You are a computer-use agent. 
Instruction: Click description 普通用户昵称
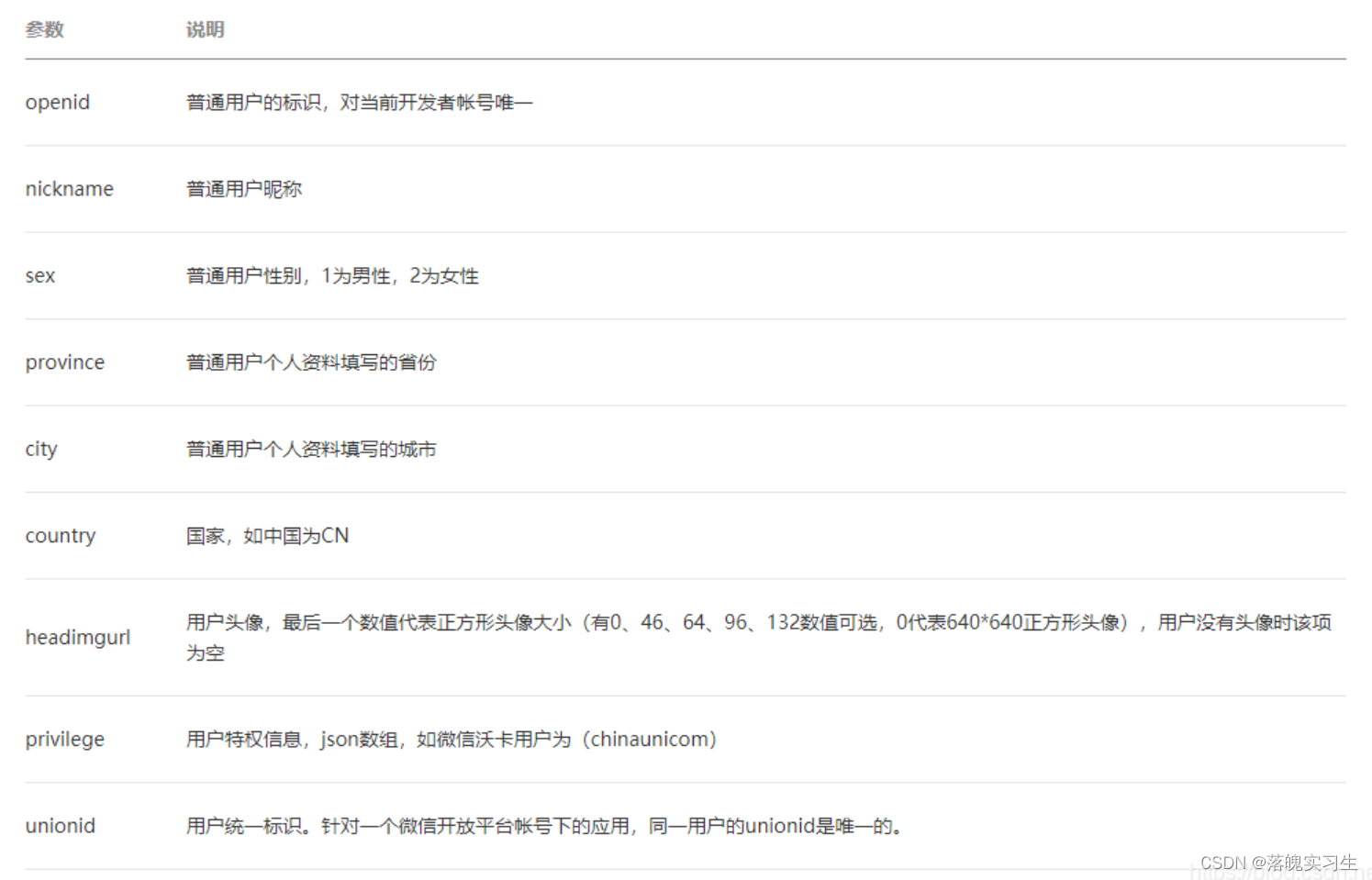(x=243, y=189)
